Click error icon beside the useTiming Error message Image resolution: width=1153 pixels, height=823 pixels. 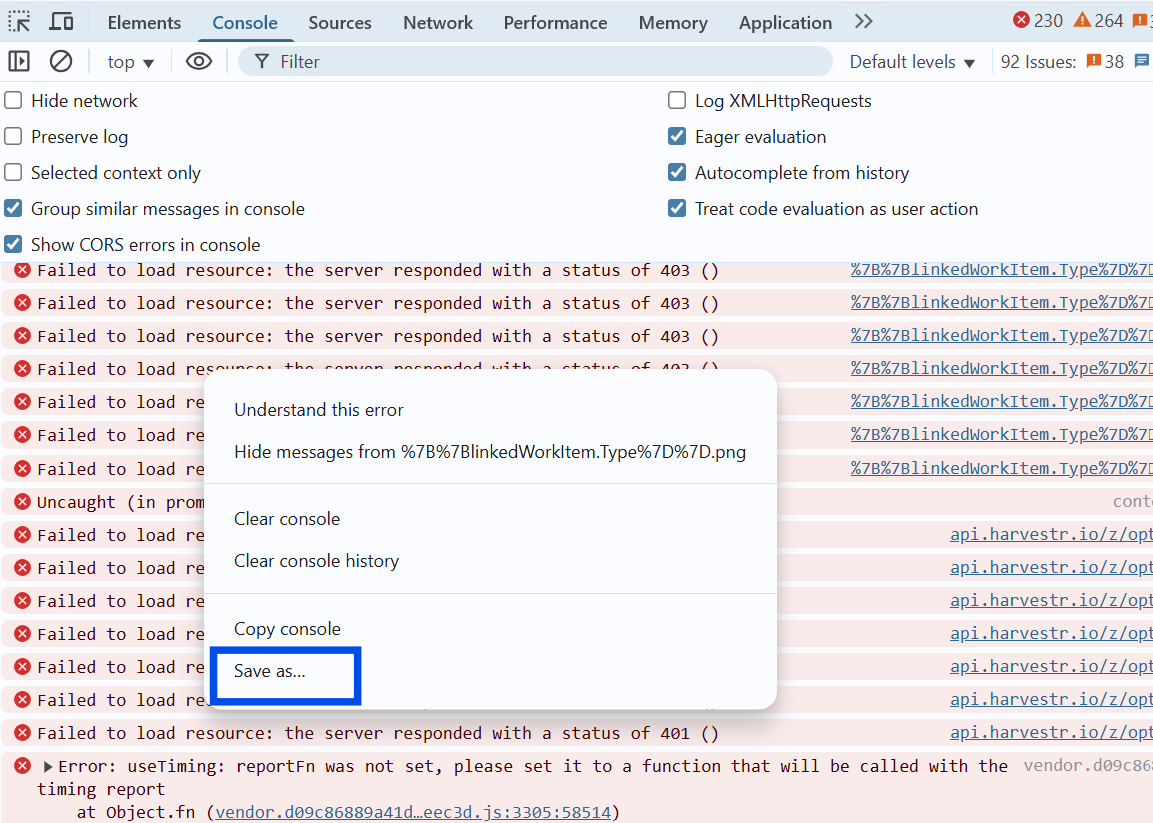(23, 766)
